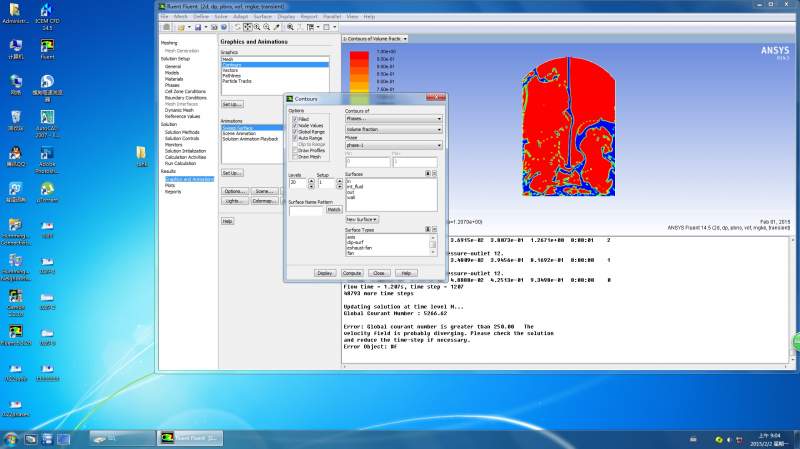Click the blue help toolbar icon
Screen dimensions: 800x449
coord(223,27)
